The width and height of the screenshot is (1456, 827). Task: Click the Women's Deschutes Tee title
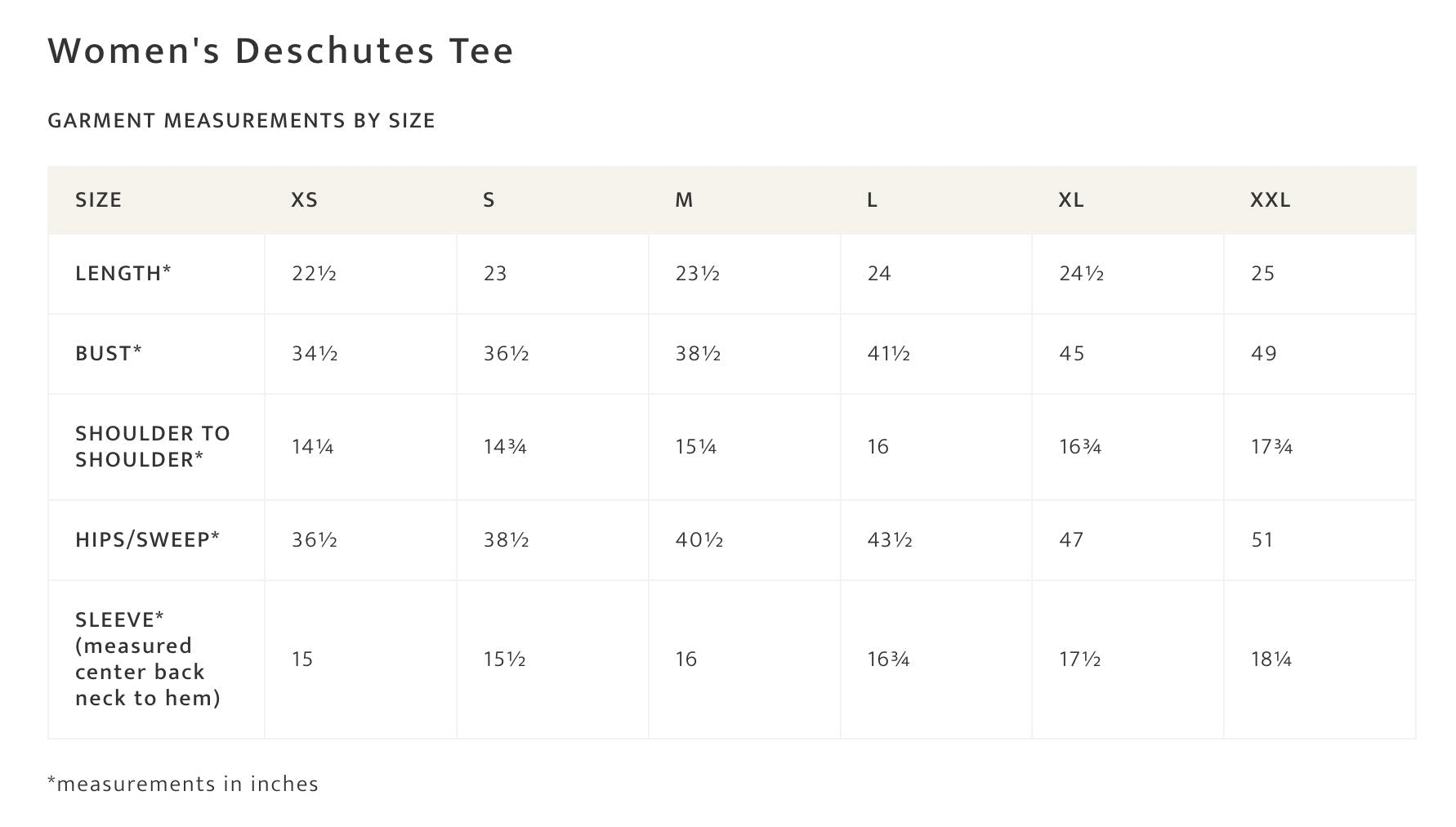tap(280, 51)
